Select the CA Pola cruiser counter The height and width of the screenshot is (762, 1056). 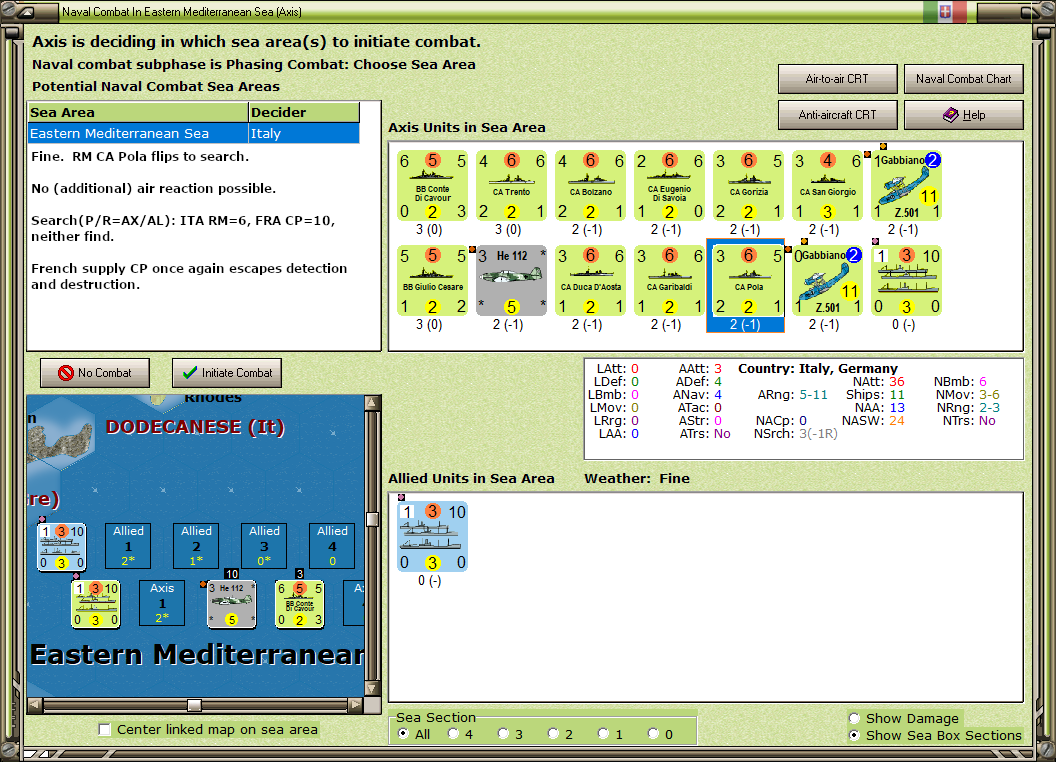click(748, 280)
